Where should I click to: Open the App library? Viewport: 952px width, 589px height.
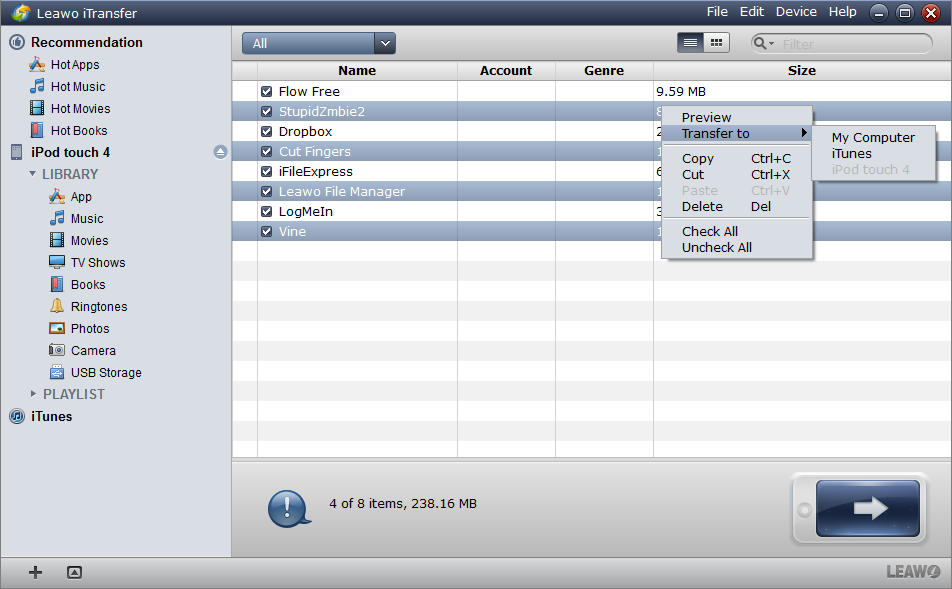click(x=81, y=196)
